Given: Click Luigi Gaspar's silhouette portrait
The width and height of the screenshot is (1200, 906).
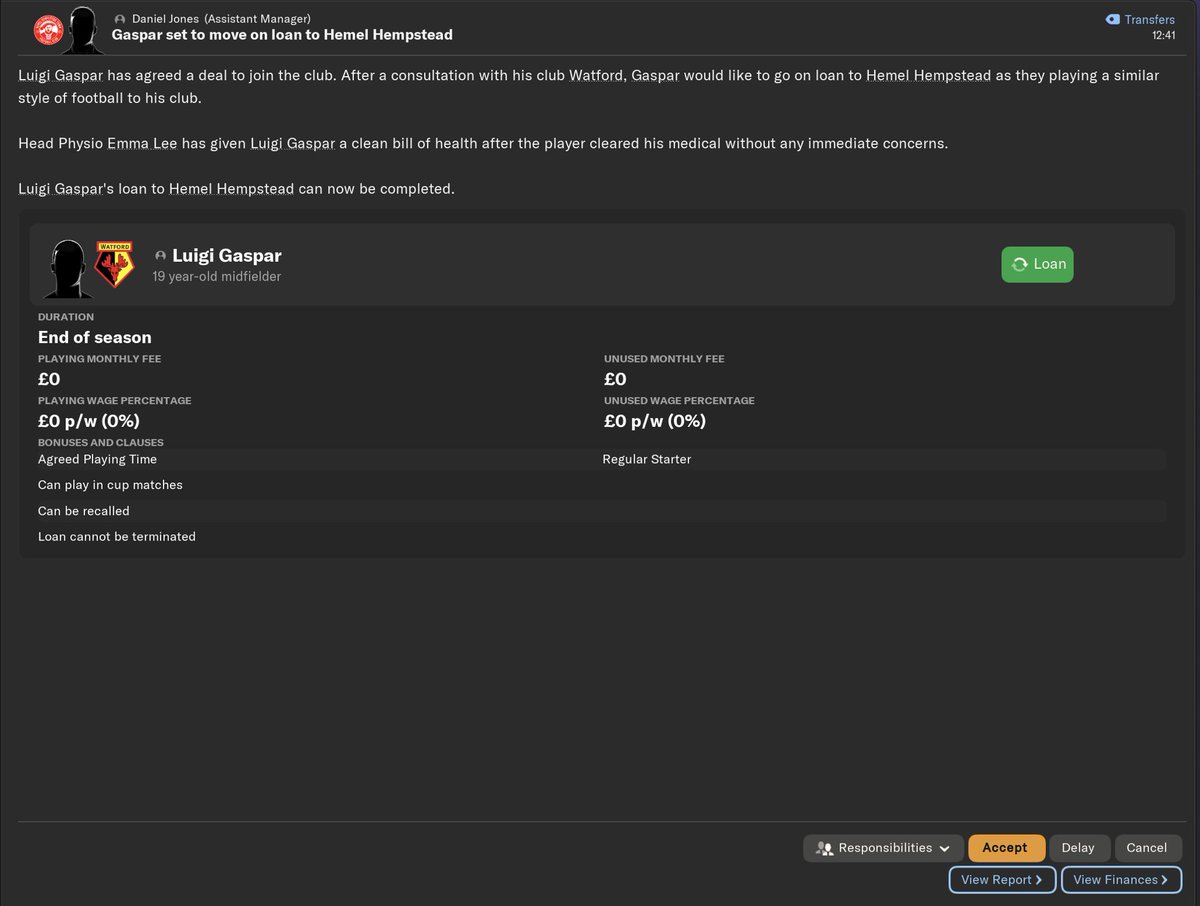Looking at the screenshot, I should click(68, 268).
